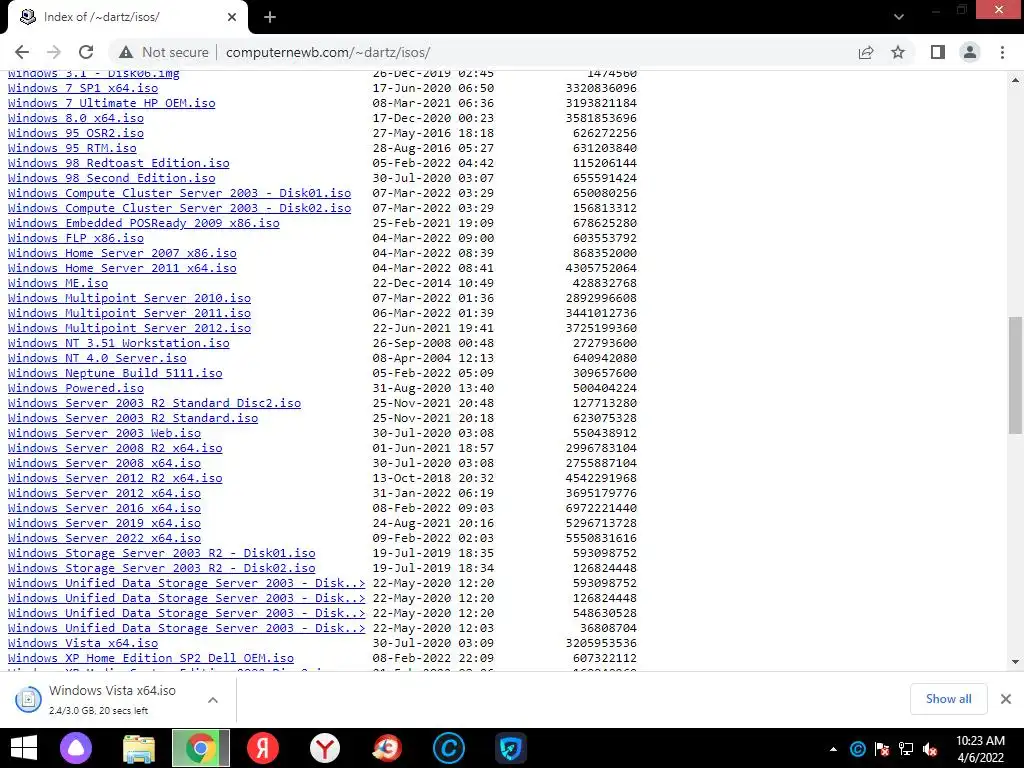Viewport: 1024px width, 768px height.
Task: Select the date 22-Dec-2014 10:49
Action: pyautogui.click(x=433, y=283)
